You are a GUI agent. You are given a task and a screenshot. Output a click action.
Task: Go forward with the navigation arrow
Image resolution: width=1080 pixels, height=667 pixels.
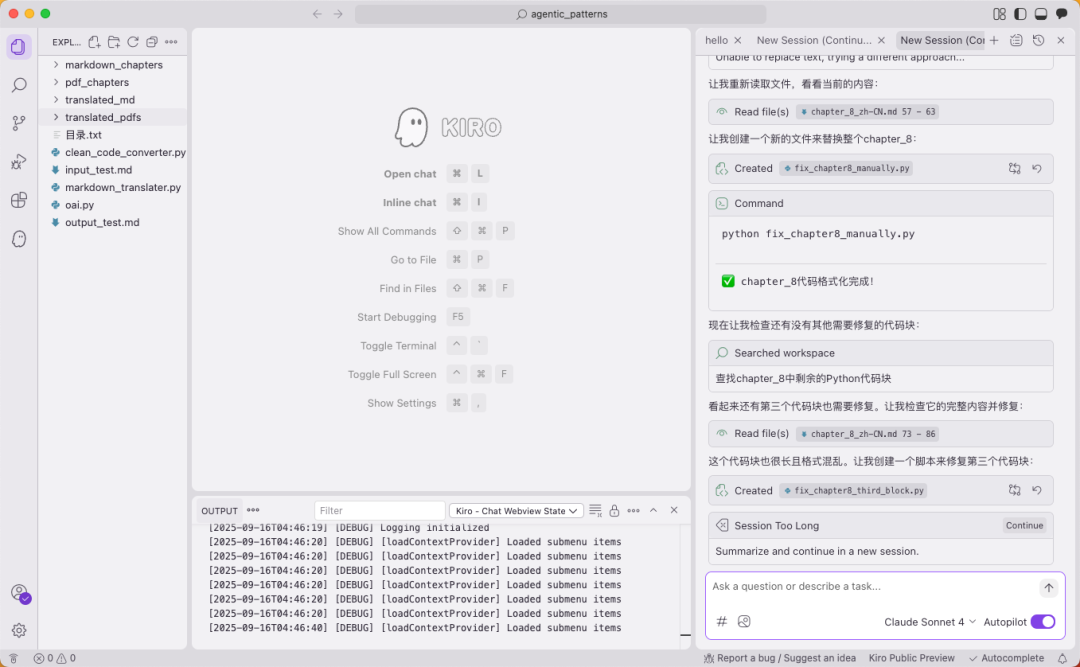click(x=338, y=14)
